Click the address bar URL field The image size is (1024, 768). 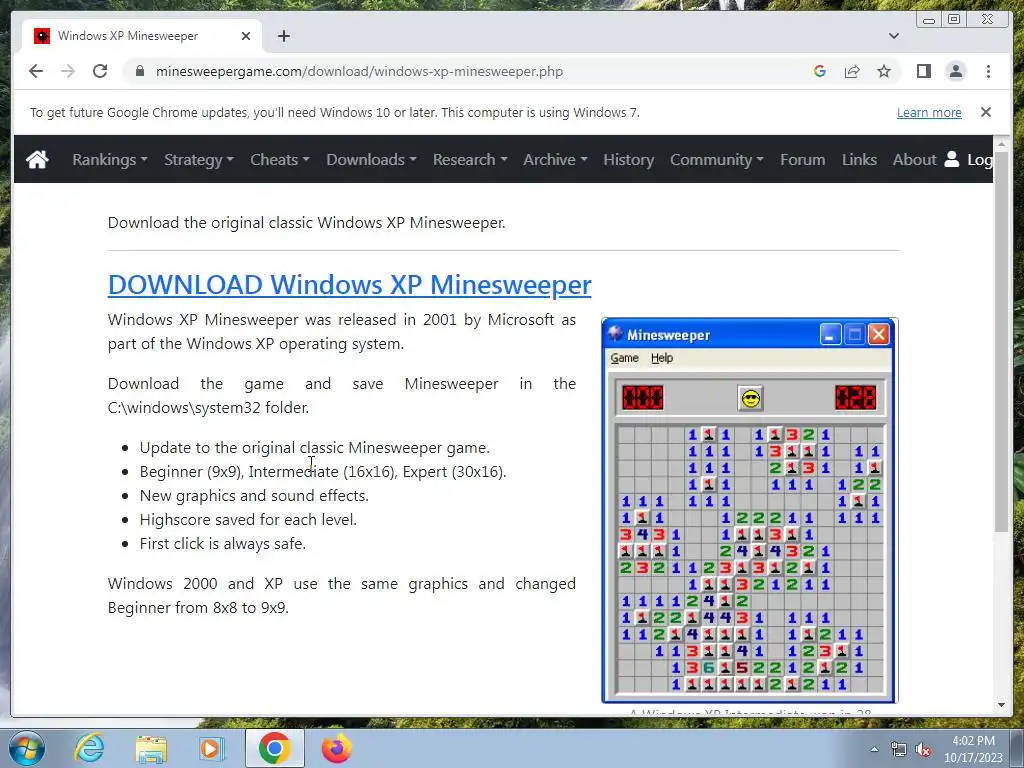(470, 71)
